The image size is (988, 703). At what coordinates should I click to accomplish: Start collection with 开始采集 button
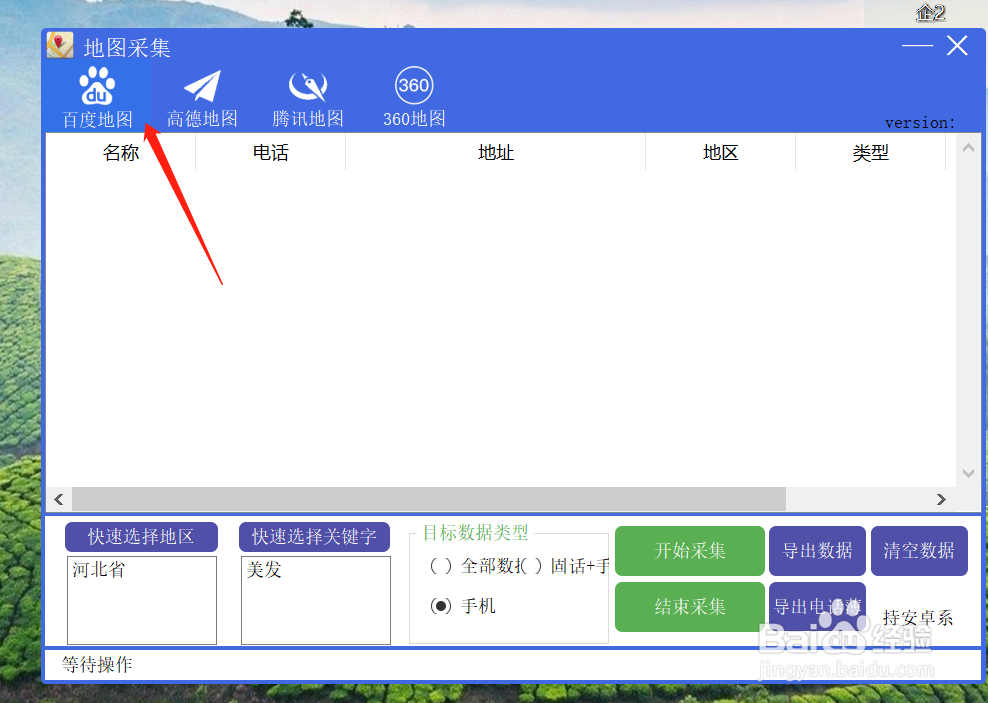pyautogui.click(x=689, y=551)
